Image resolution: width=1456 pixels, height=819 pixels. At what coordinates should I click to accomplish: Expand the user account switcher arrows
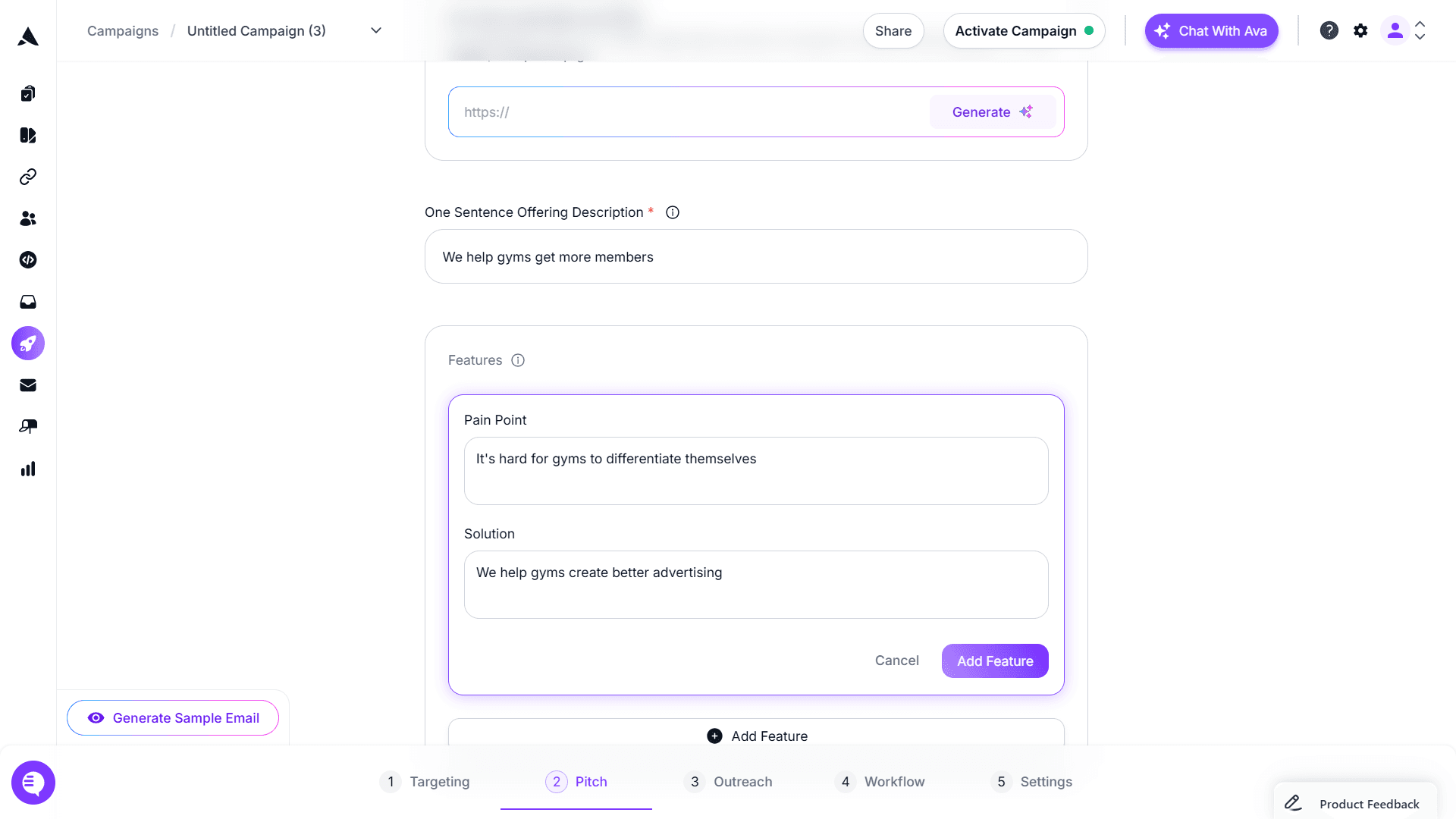click(x=1420, y=30)
